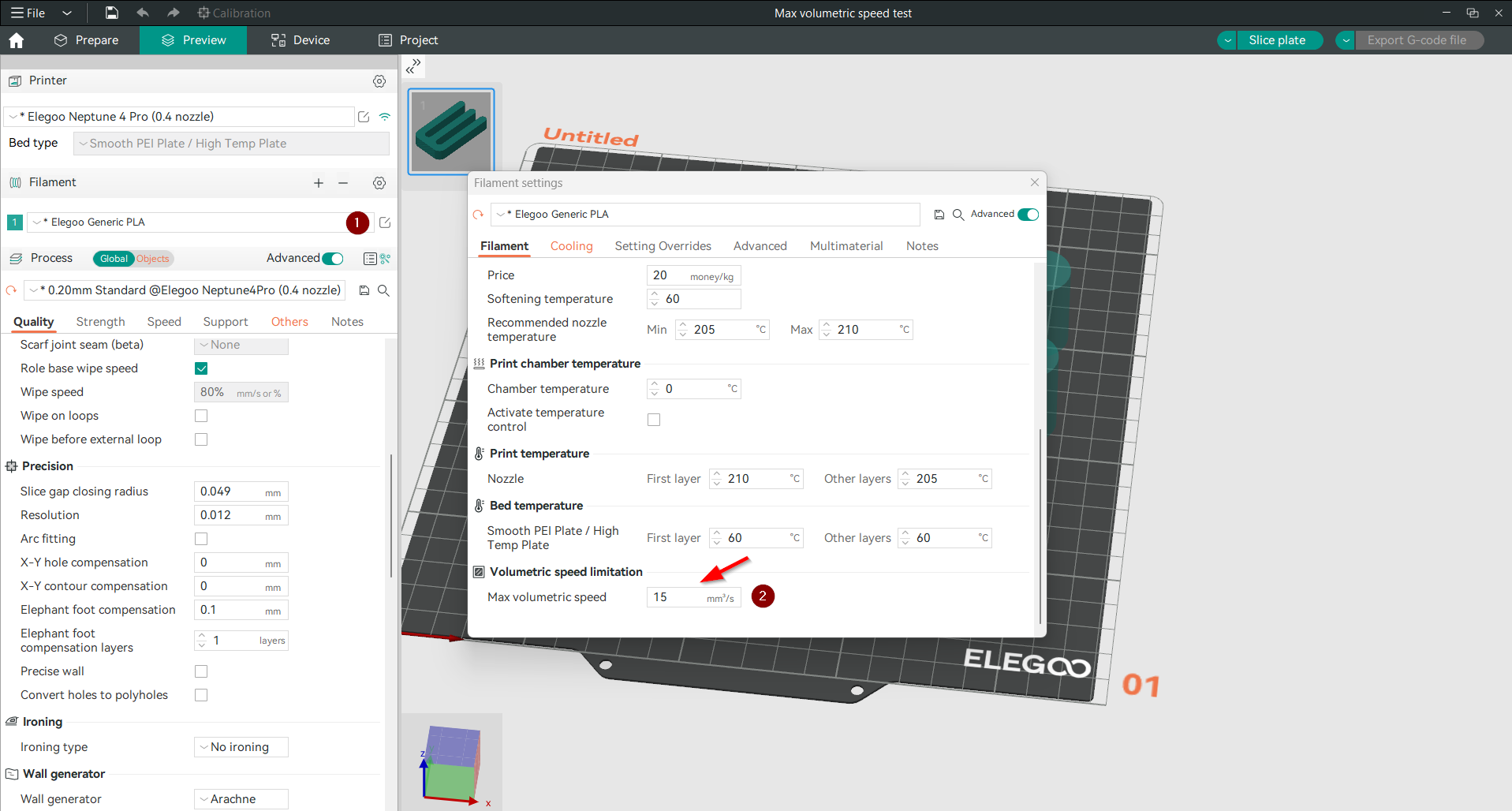The height and width of the screenshot is (811, 1512).
Task: Edit the Elegoo Neptune 4 Pro printer preset
Action: click(364, 117)
